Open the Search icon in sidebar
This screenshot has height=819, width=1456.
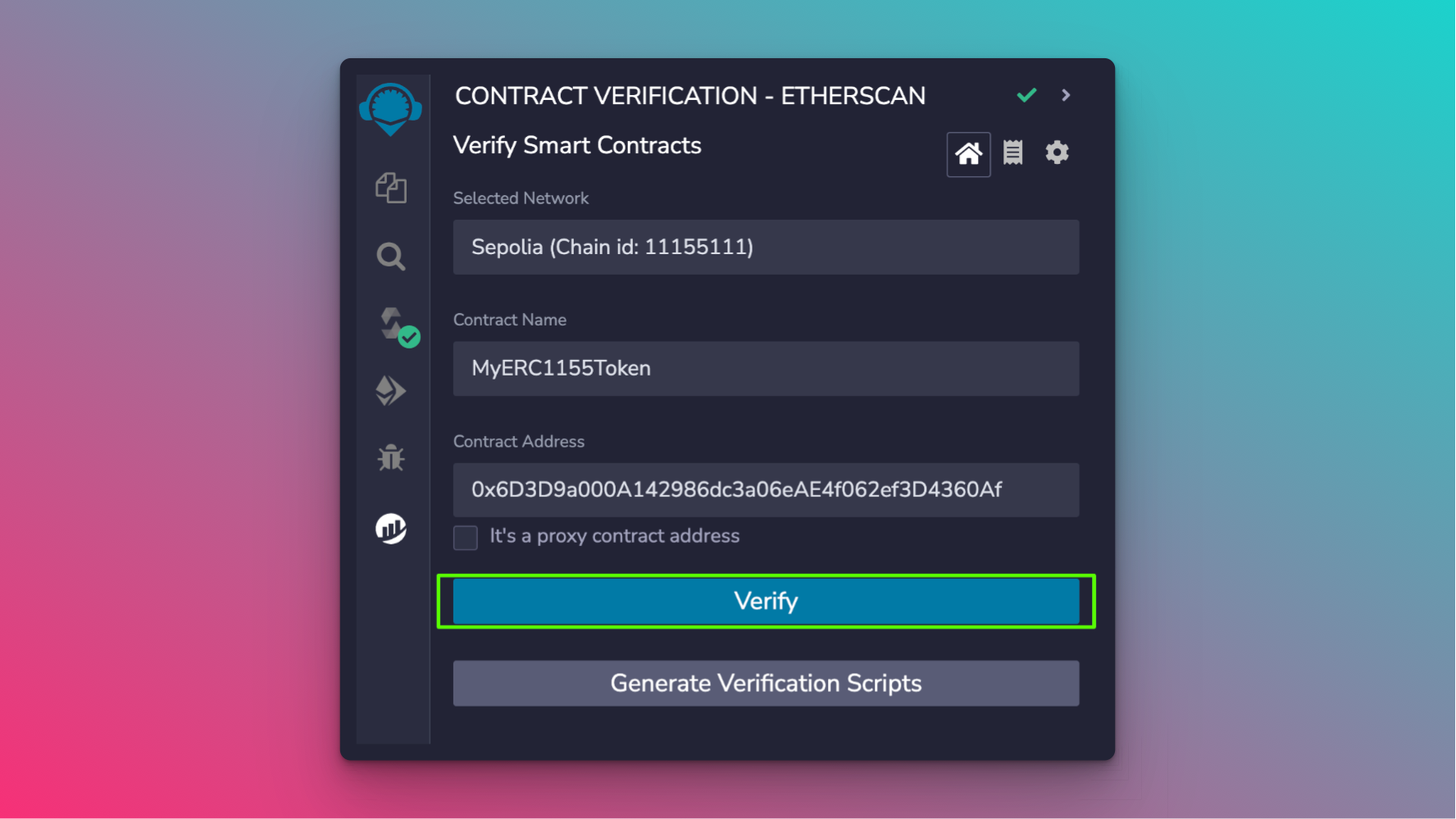391,257
